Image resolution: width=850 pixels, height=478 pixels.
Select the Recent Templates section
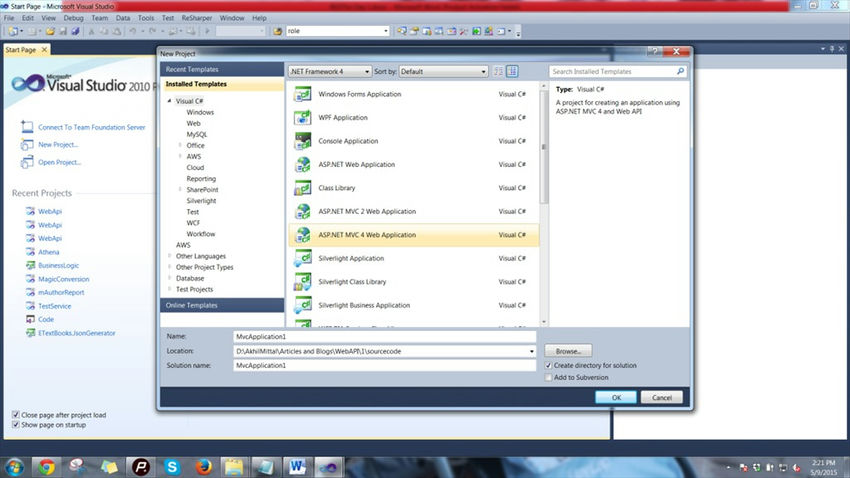222,69
